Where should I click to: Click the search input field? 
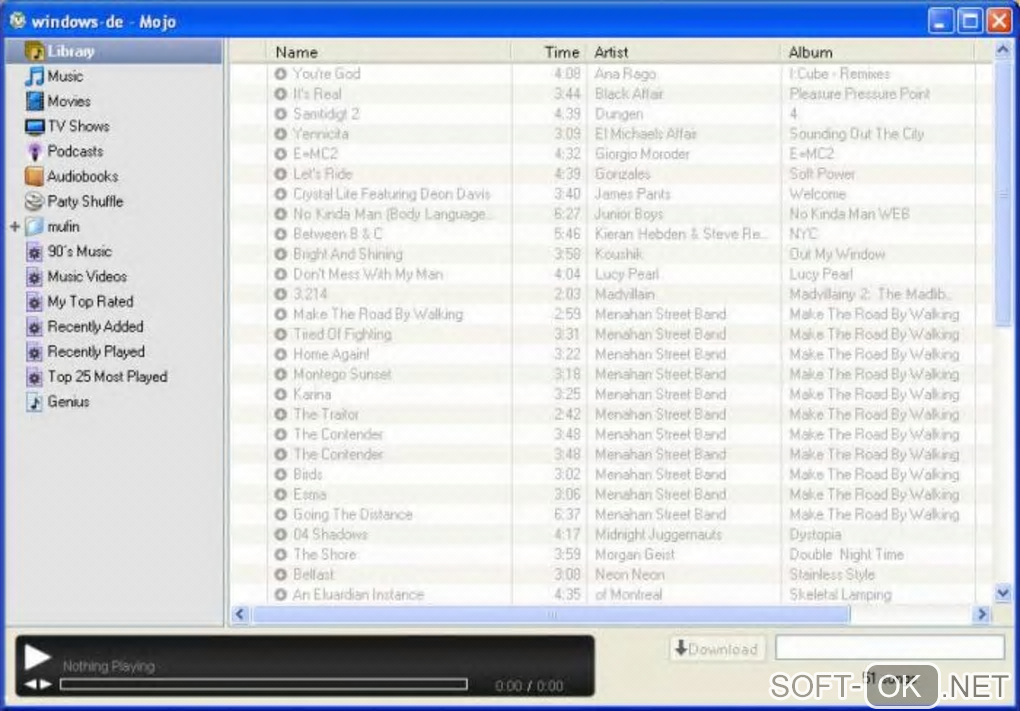click(889, 648)
